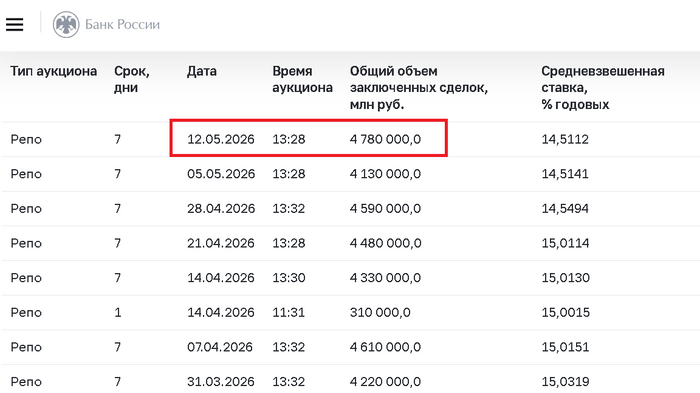The width and height of the screenshot is (700, 393).
Task: Click the Время аукциона column header
Action: tap(302, 79)
